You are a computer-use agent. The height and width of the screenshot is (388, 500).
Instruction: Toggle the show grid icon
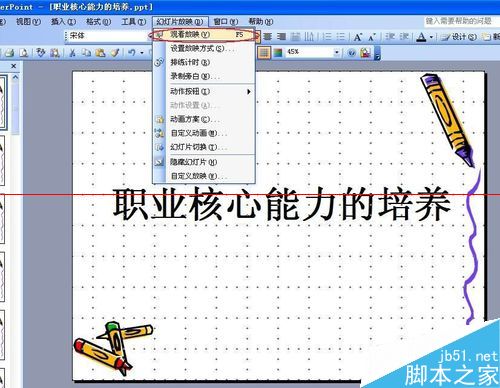click(x=264, y=52)
